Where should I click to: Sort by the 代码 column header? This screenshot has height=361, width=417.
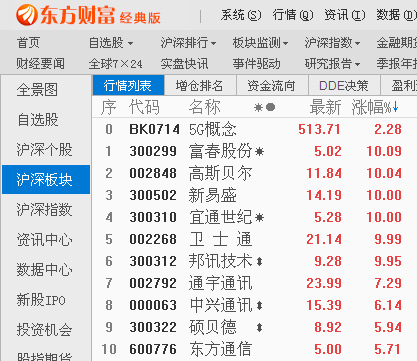pyautogui.click(x=144, y=107)
